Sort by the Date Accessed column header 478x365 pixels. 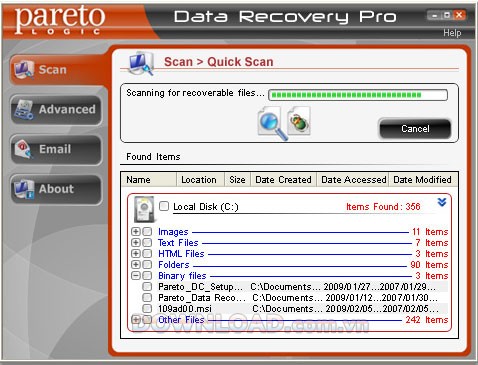pos(353,180)
